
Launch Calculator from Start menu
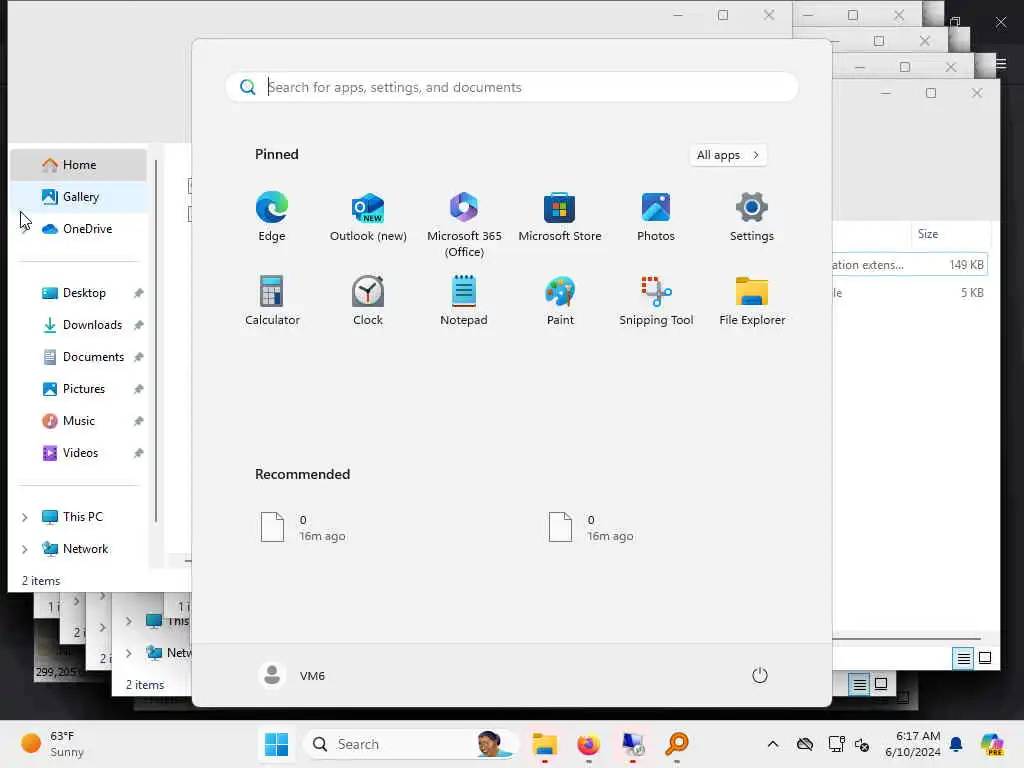tap(272, 300)
